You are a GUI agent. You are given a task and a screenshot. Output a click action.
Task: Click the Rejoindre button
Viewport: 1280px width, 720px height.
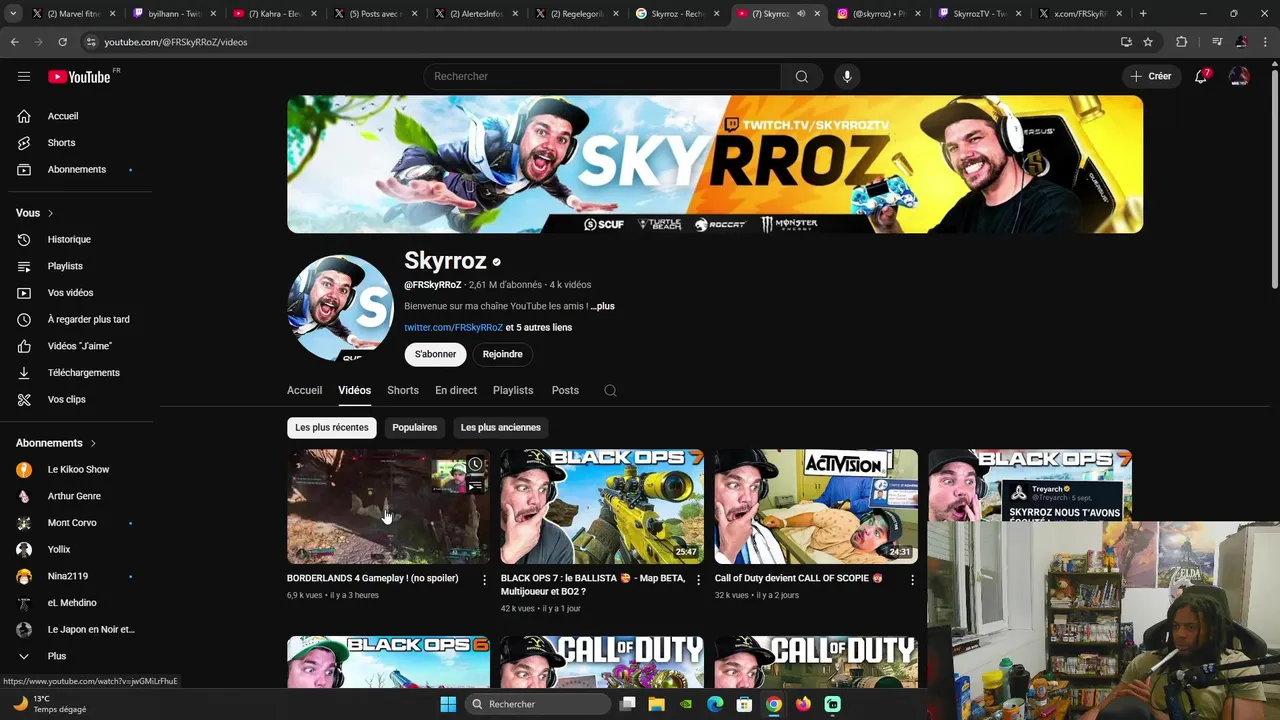503,354
